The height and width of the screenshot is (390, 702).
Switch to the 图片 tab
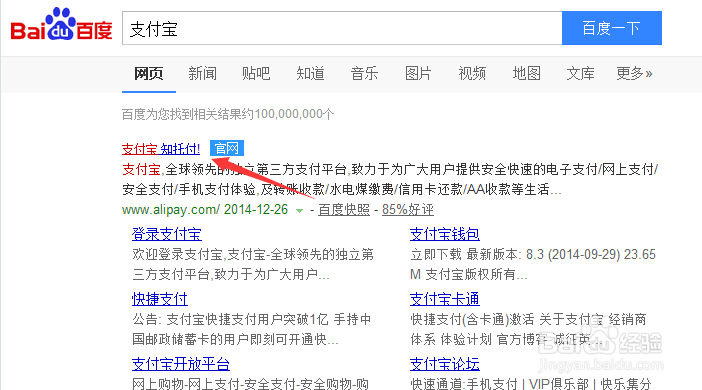(x=418, y=73)
